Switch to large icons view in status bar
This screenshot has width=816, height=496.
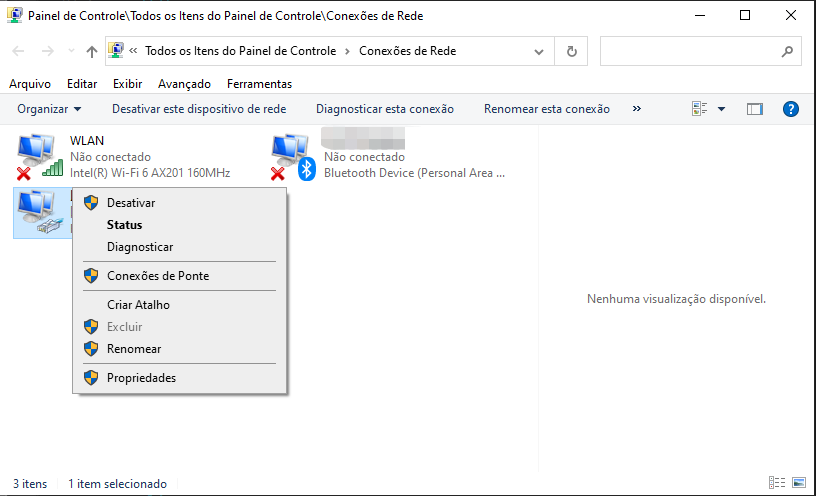[x=799, y=482]
